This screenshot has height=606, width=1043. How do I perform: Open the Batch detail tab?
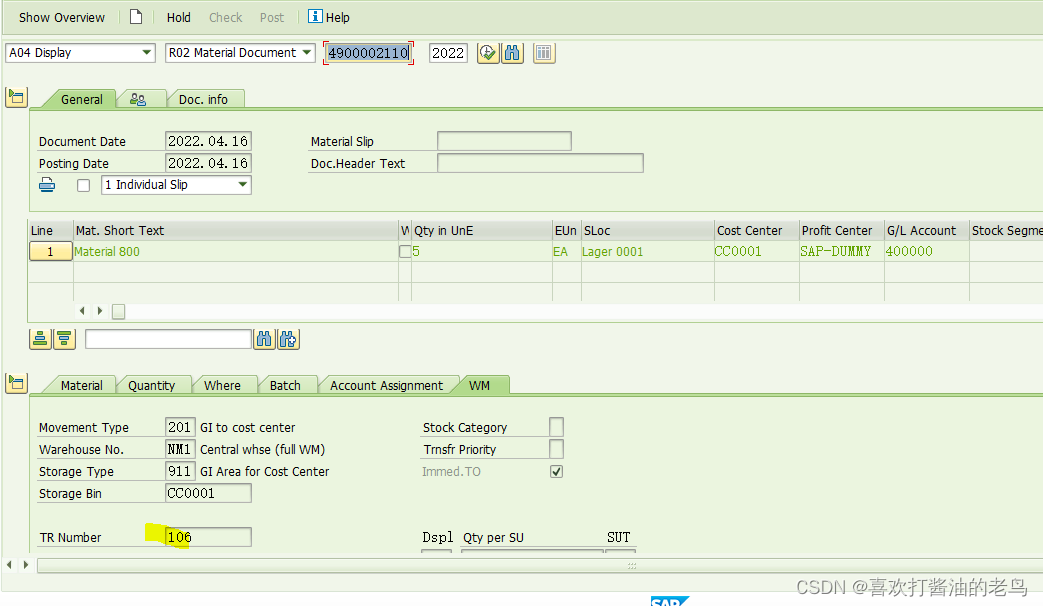285,385
